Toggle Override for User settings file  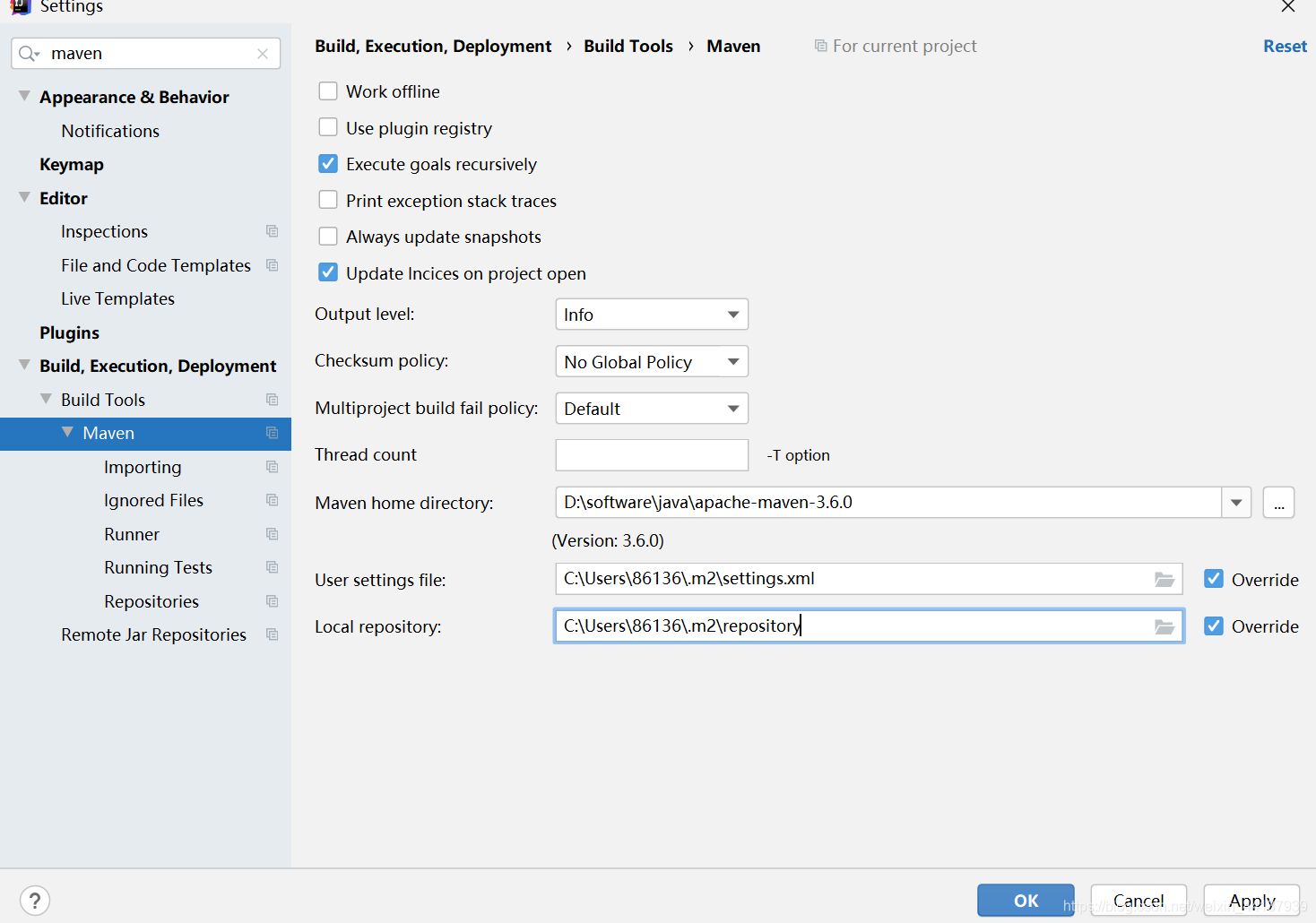point(1214,579)
